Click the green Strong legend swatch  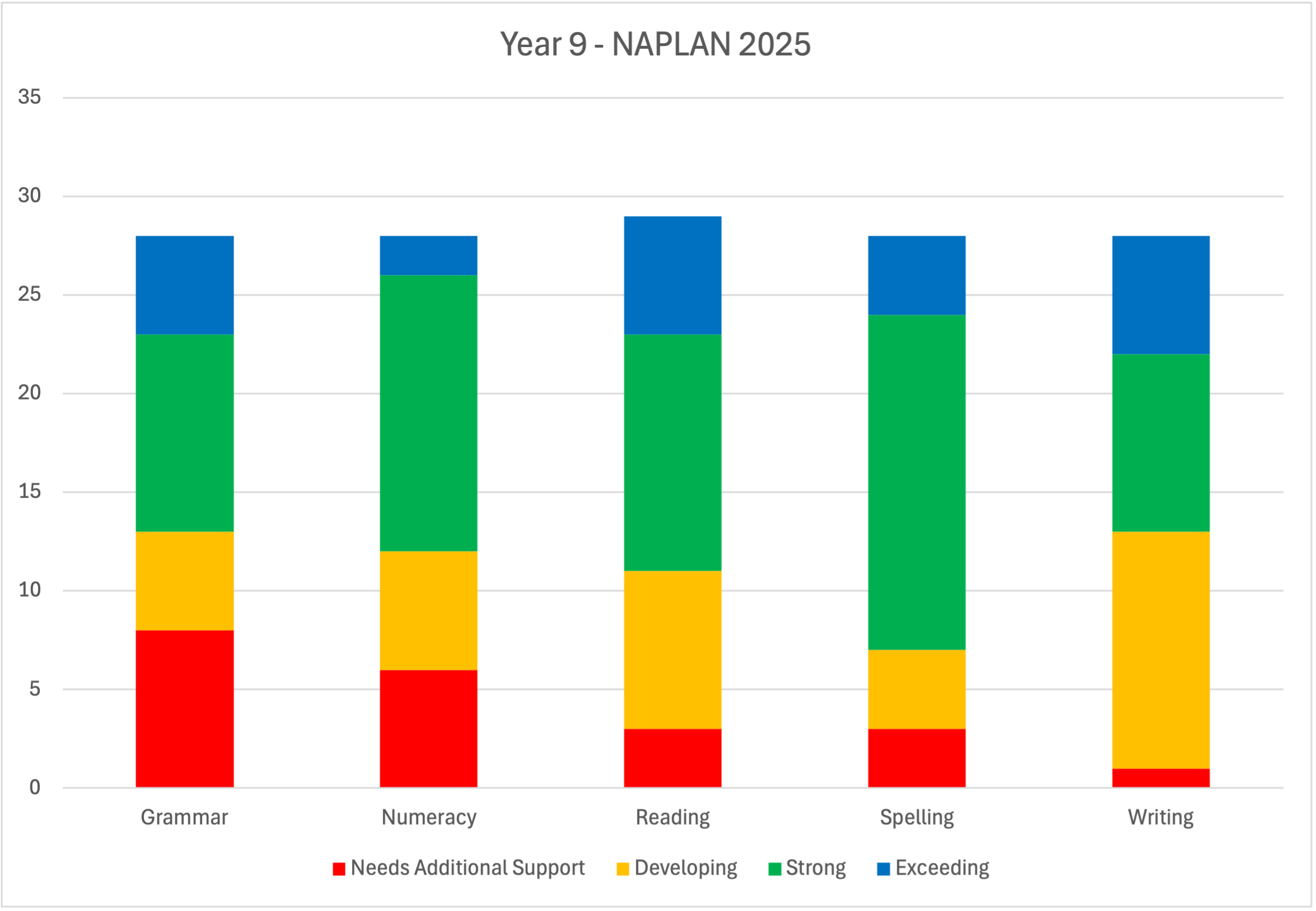pos(774,869)
